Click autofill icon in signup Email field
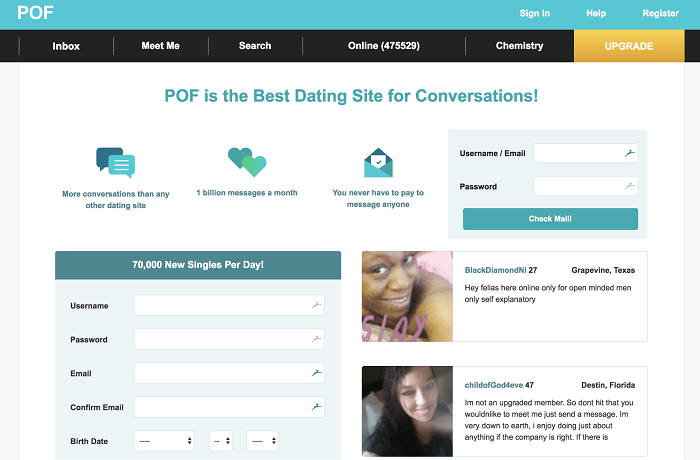The width and height of the screenshot is (700, 460). tap(317, 372)
